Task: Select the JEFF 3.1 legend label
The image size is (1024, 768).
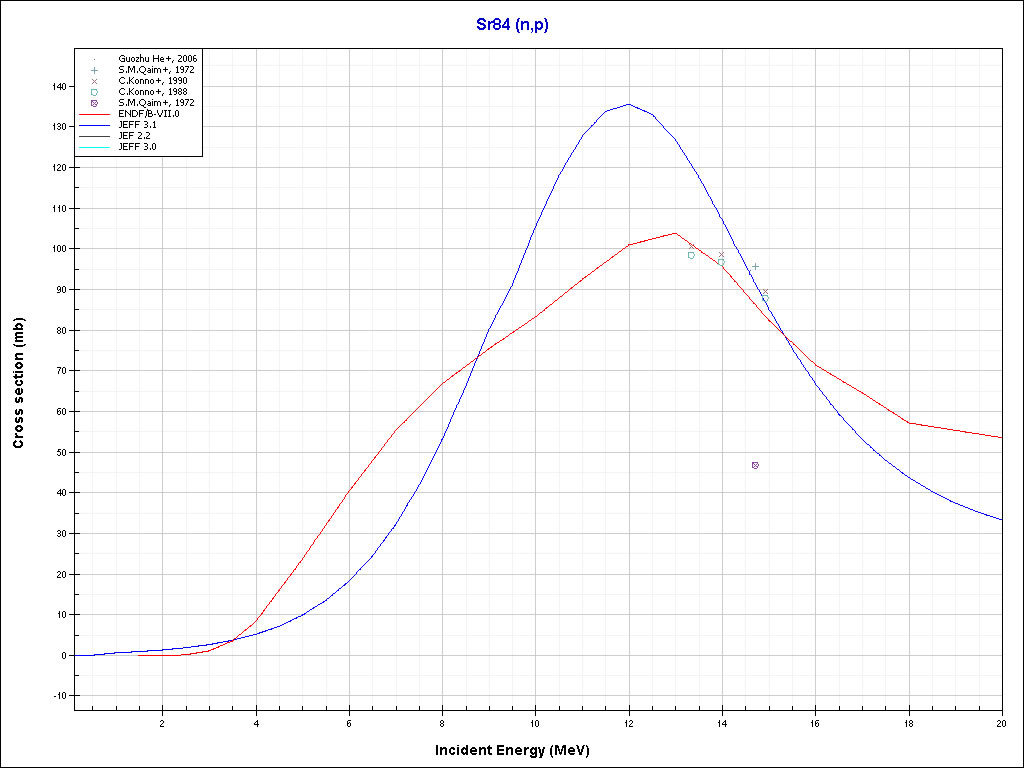Action: pyautogui.click(x=137, y=125)
